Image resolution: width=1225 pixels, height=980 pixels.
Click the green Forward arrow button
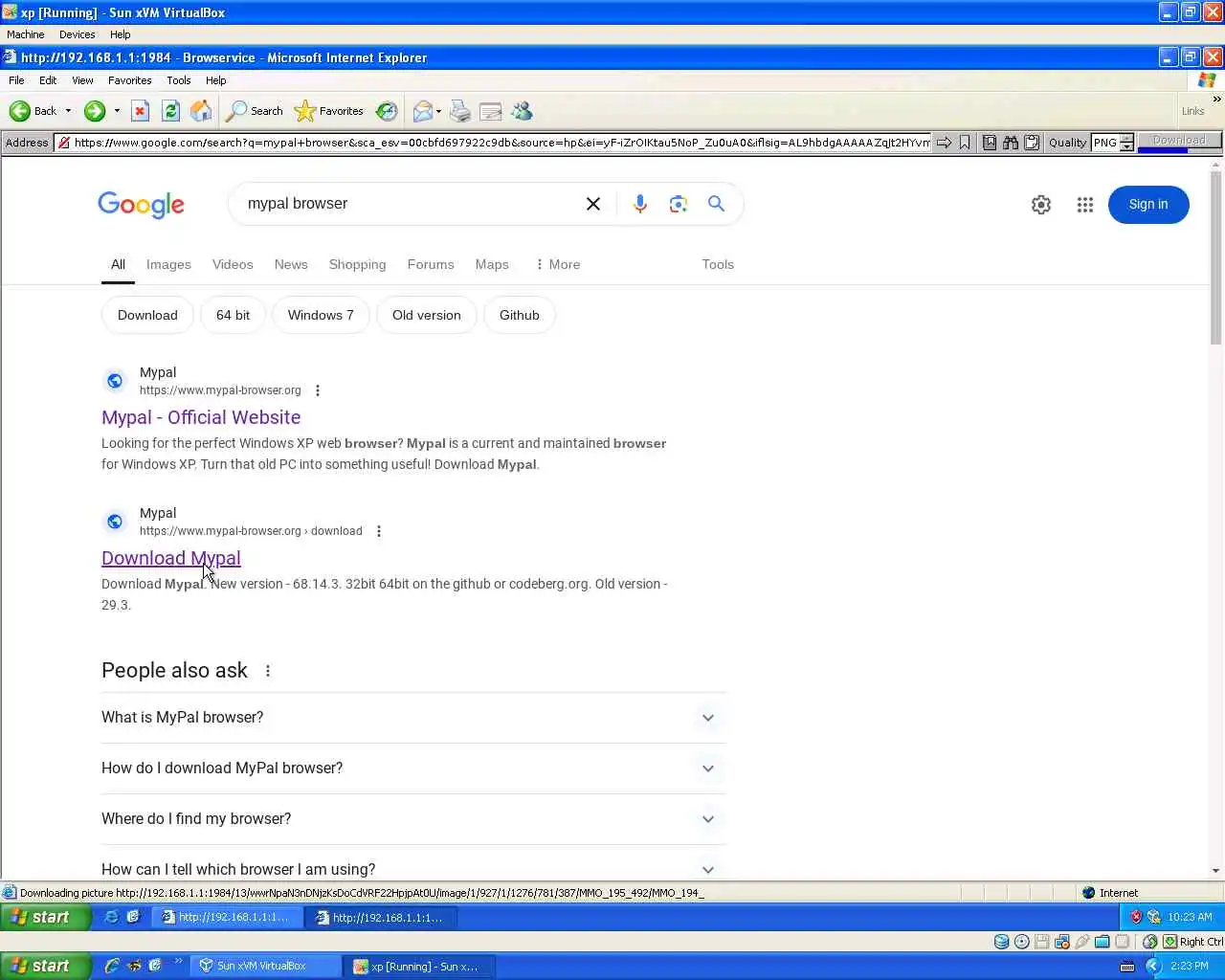point(94,111)
